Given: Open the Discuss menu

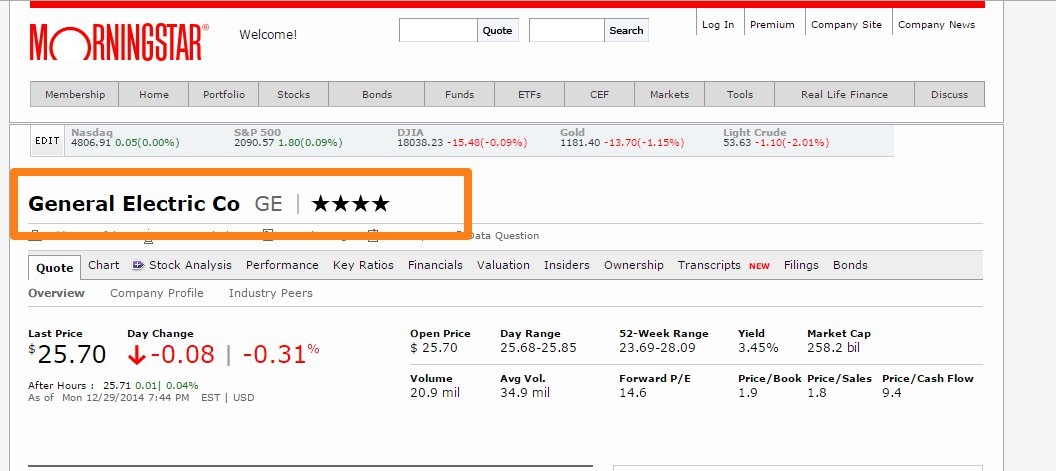Looking at the screenshot, I should (950, 94).
